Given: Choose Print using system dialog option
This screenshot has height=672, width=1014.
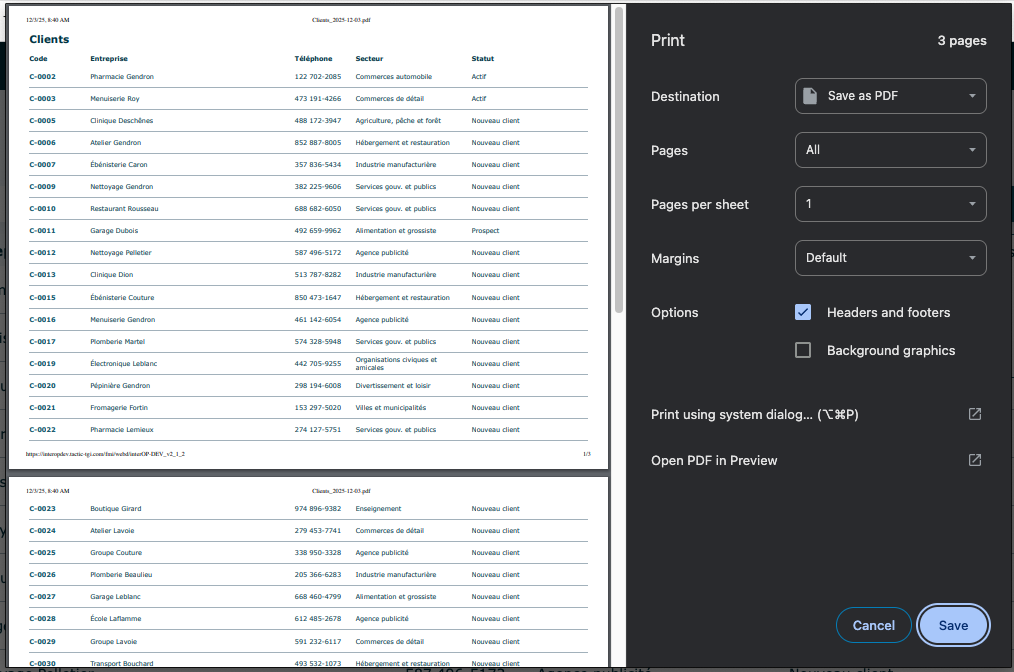Looking at the screenshot, I should (x=755, y=414).
